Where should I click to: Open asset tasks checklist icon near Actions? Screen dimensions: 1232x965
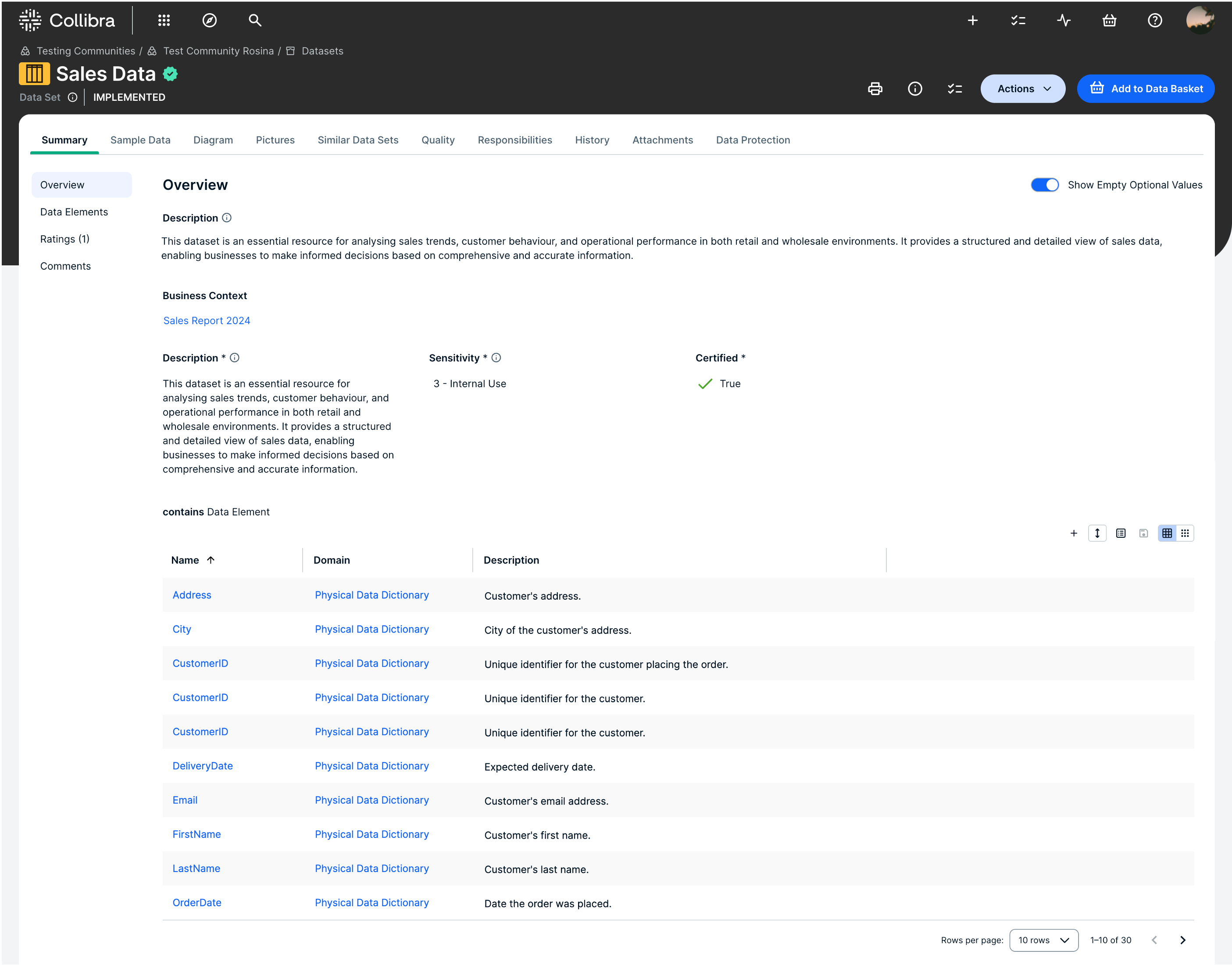(x=955, y=89)
